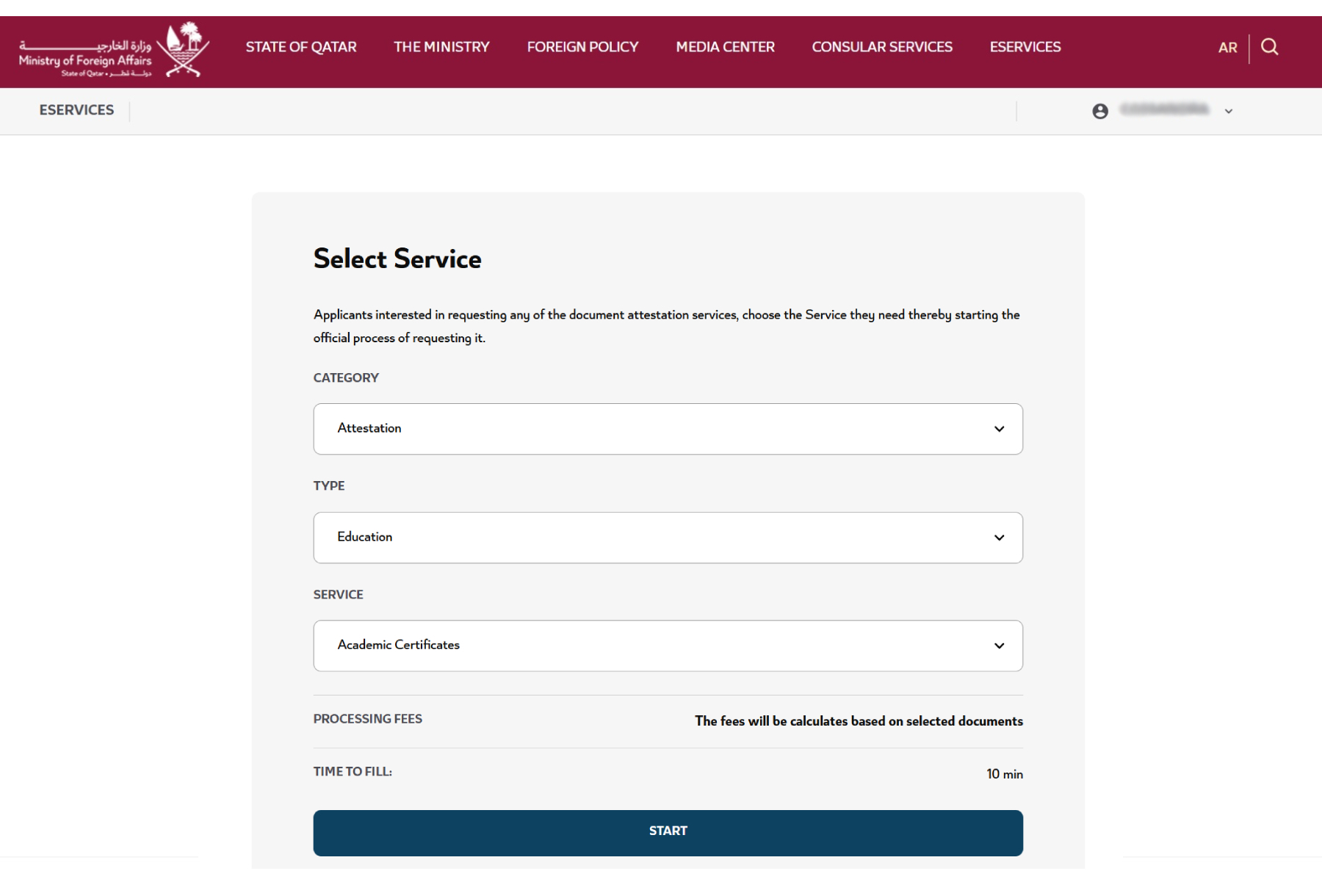Navigate to the Foreign Policy section
The height and width of the screenshot is (896, 1322).
[x=582, y=47]
